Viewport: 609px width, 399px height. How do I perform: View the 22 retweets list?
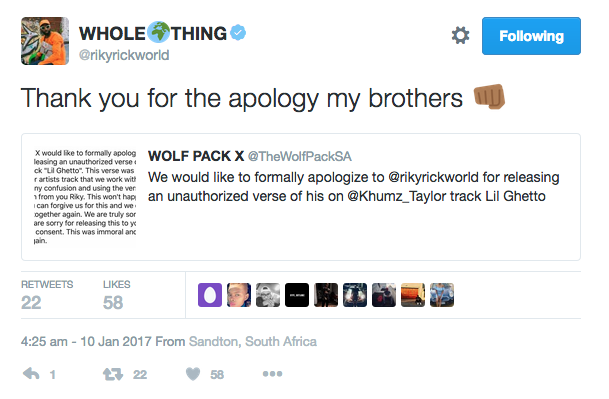[x=47, y=295]
